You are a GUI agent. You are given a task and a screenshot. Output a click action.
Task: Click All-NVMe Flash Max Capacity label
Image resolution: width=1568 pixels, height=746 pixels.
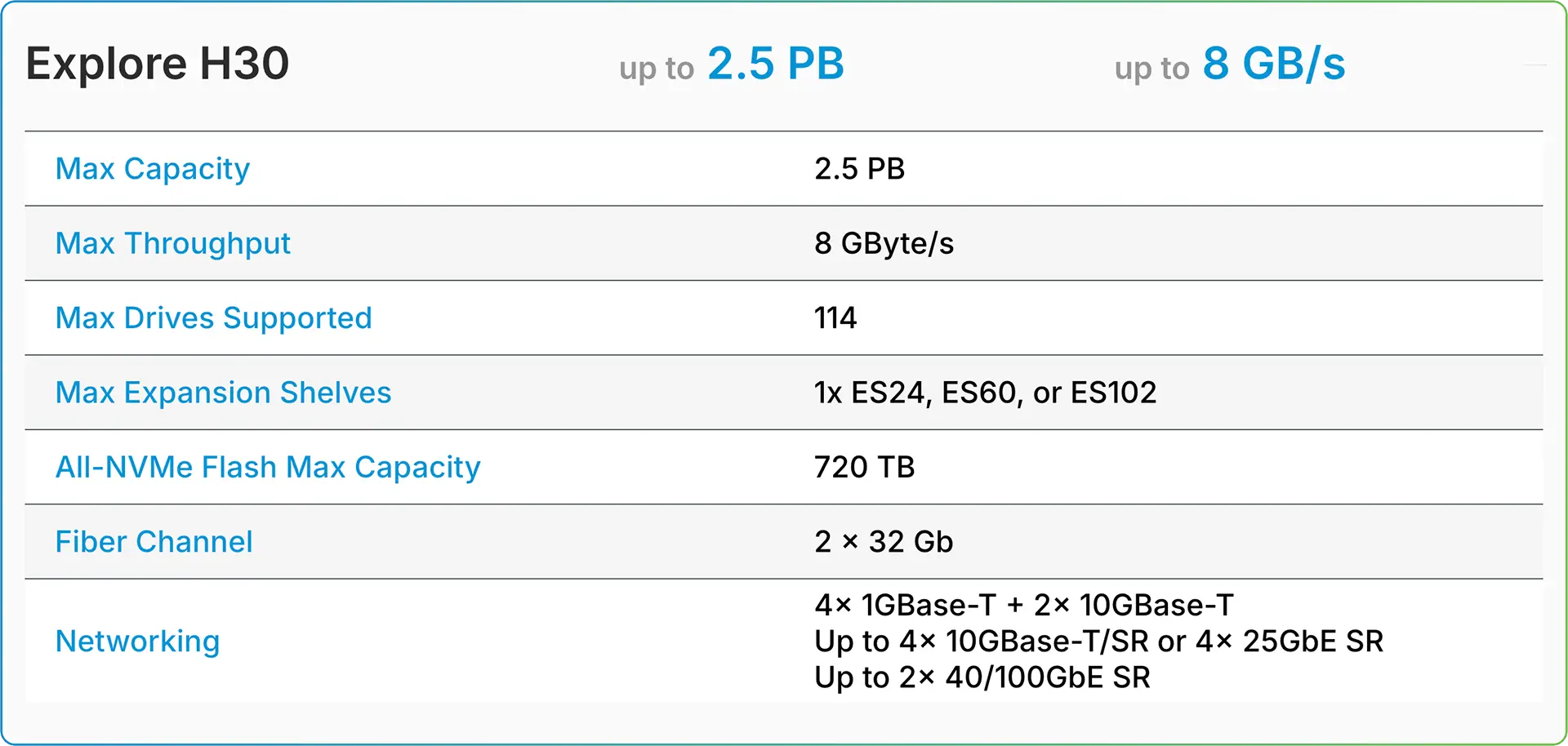pyautogui.click(x=268, y=468)
